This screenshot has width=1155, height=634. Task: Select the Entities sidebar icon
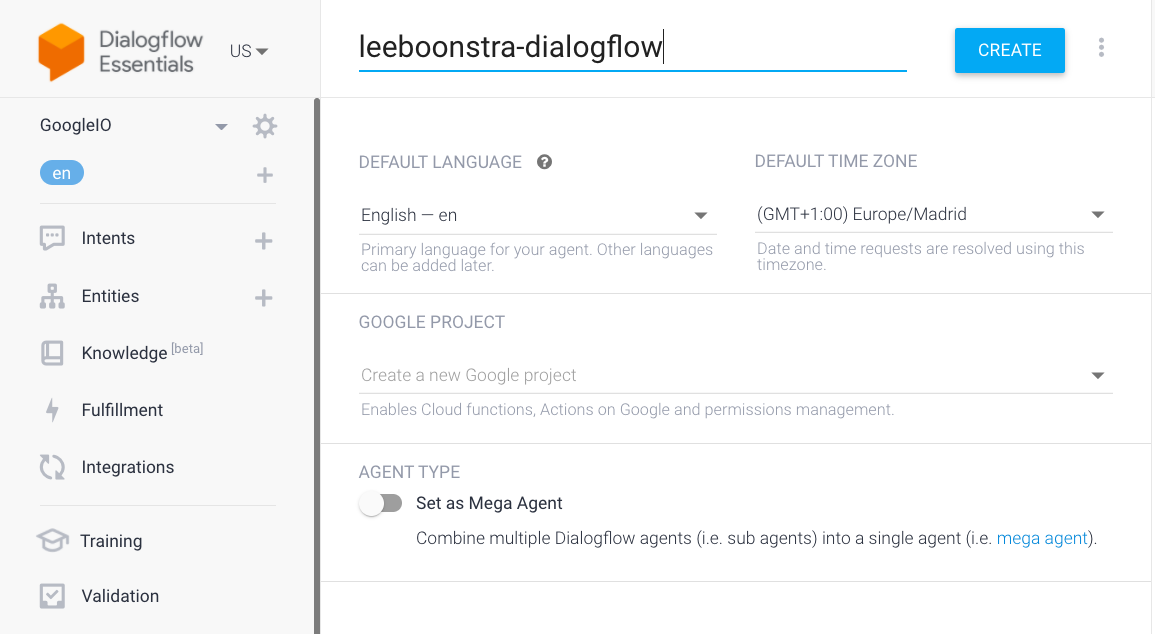pyautogui.click(x=52, y=296)
